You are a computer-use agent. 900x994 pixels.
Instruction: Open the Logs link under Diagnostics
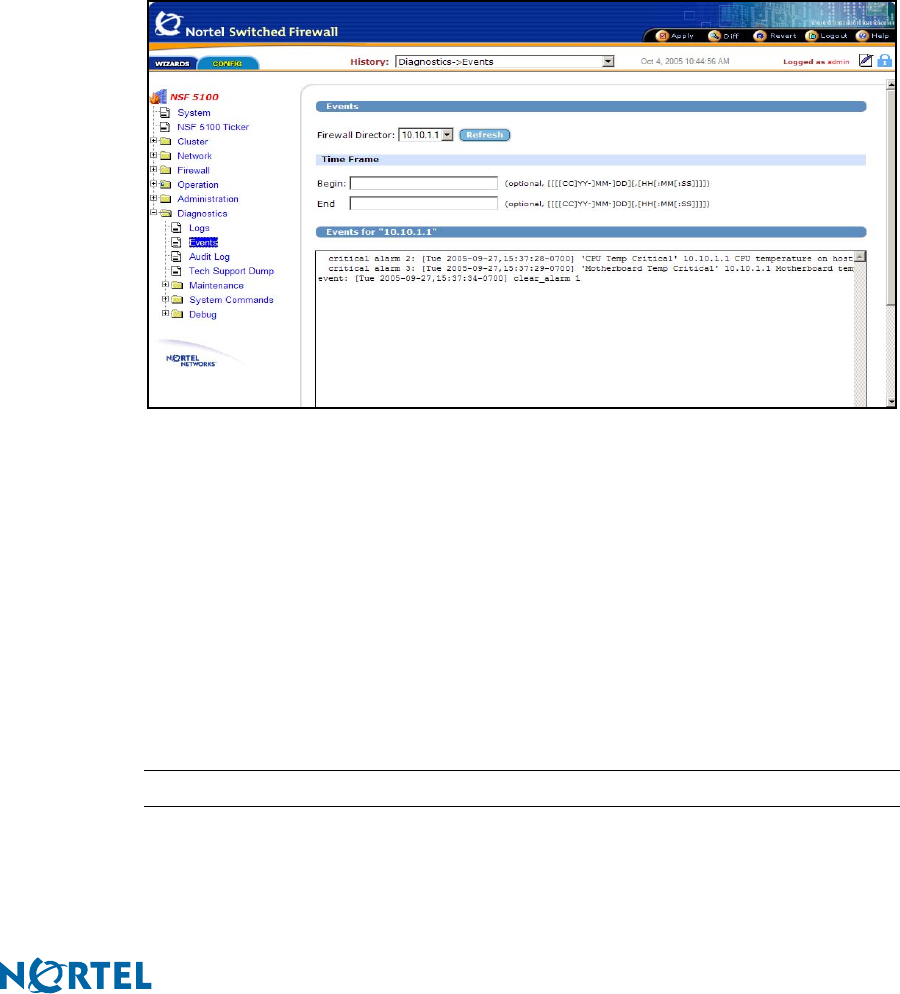[199, 228]
